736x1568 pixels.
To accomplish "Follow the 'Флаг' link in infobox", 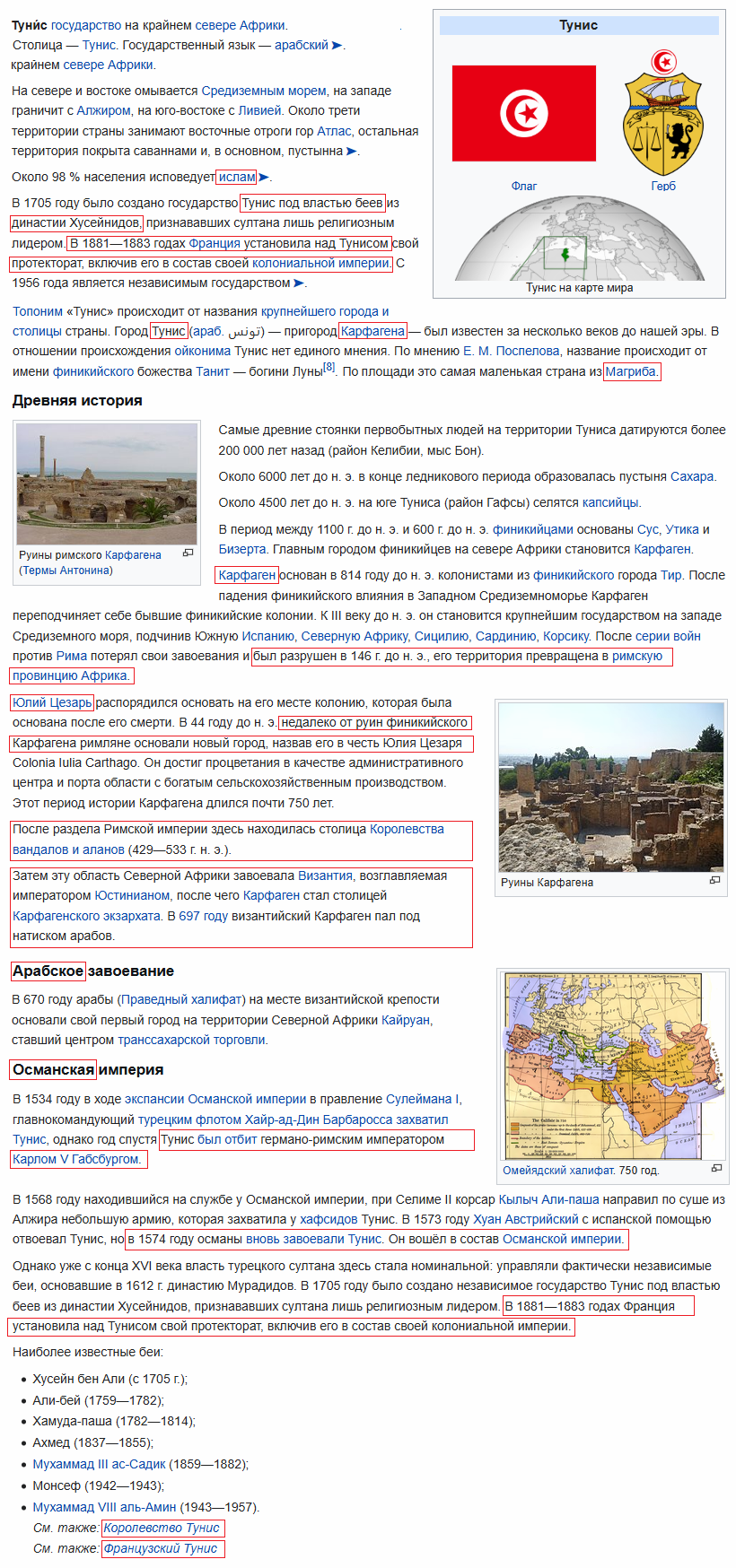I will (524, 186).
